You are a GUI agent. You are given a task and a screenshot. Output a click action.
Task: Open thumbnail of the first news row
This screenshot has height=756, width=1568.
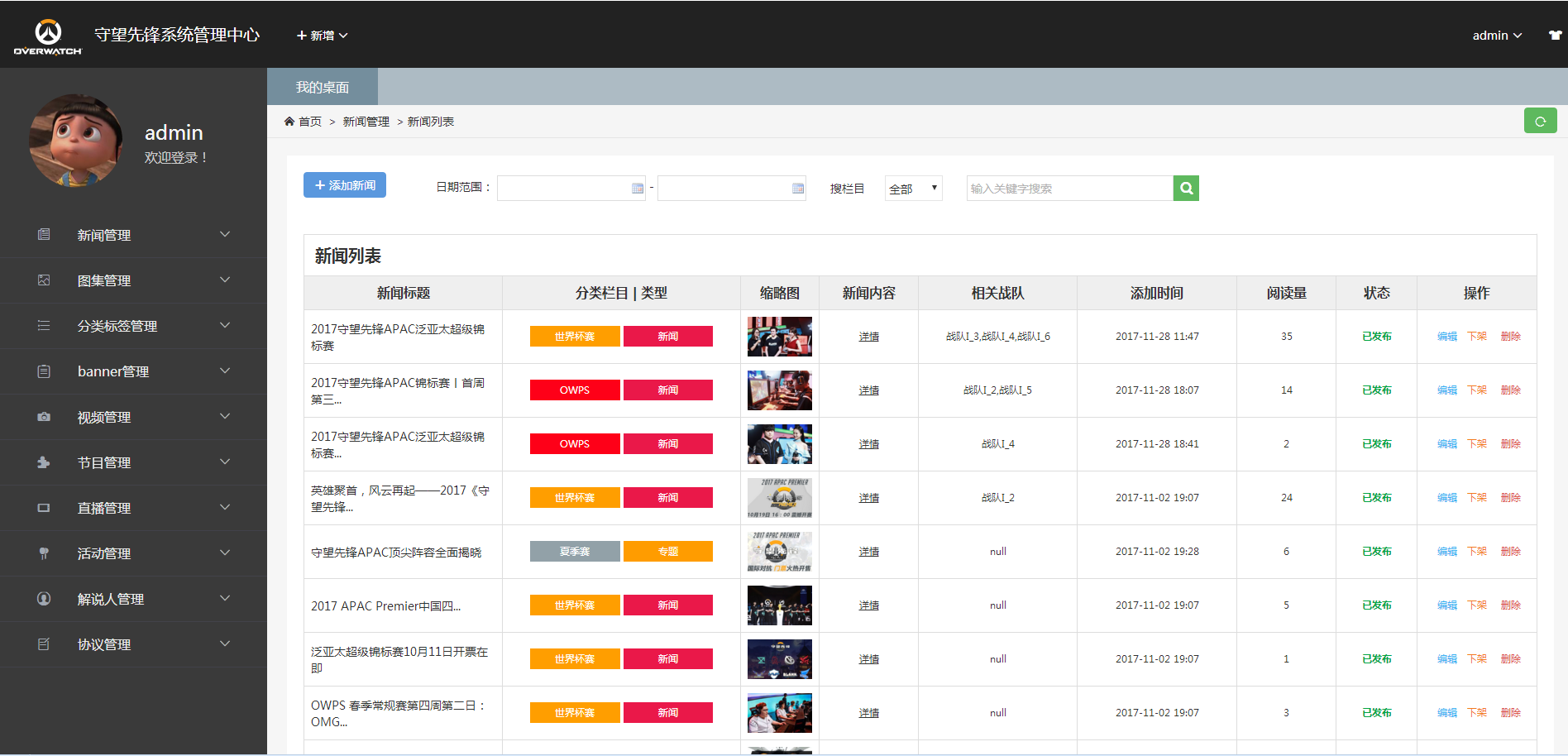[780, 337]
